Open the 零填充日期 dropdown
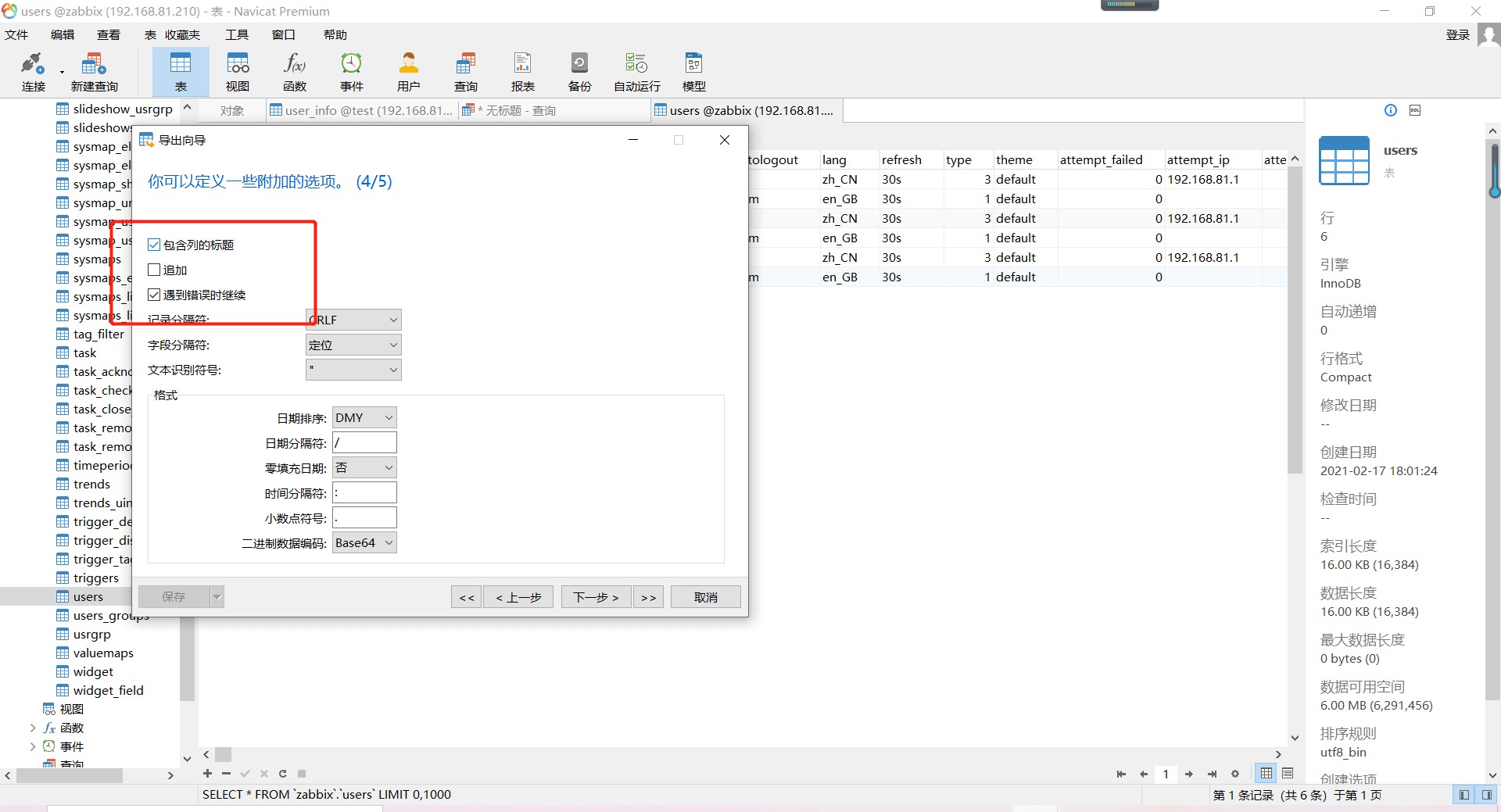This screenshot has width=1501, height=812. click(364, 467)
